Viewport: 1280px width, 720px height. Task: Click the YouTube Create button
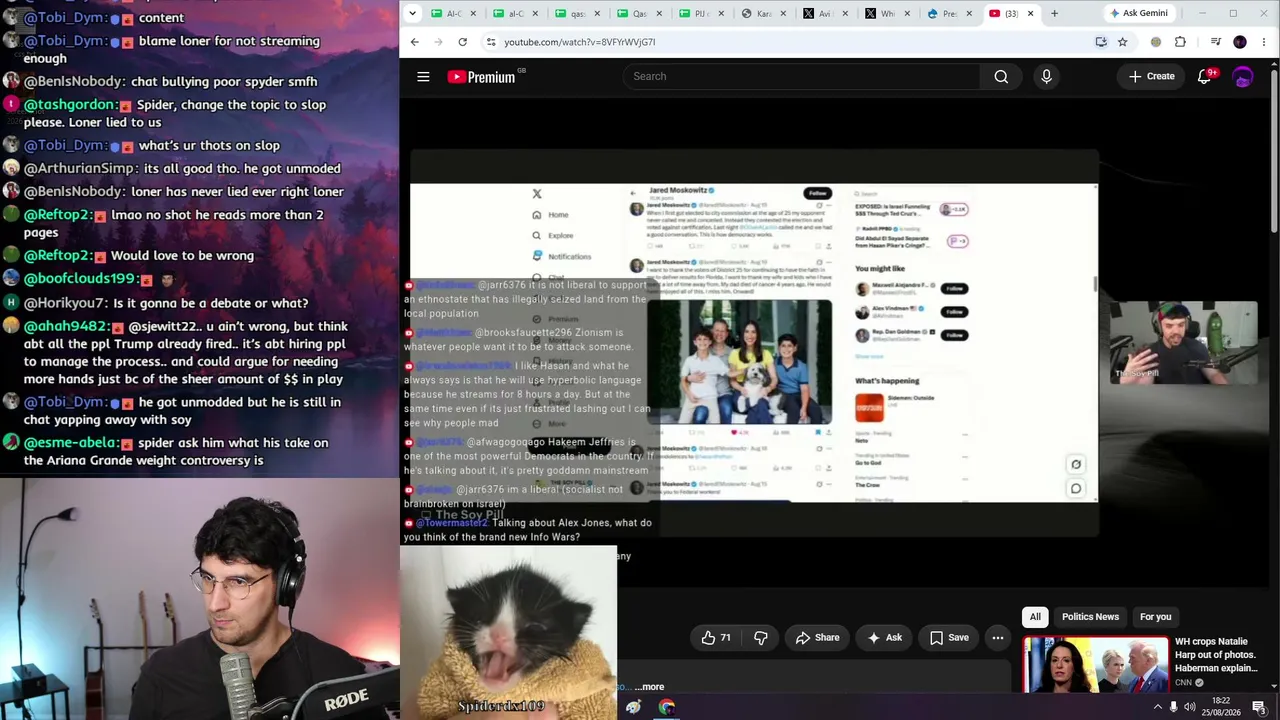[1152, 76]
